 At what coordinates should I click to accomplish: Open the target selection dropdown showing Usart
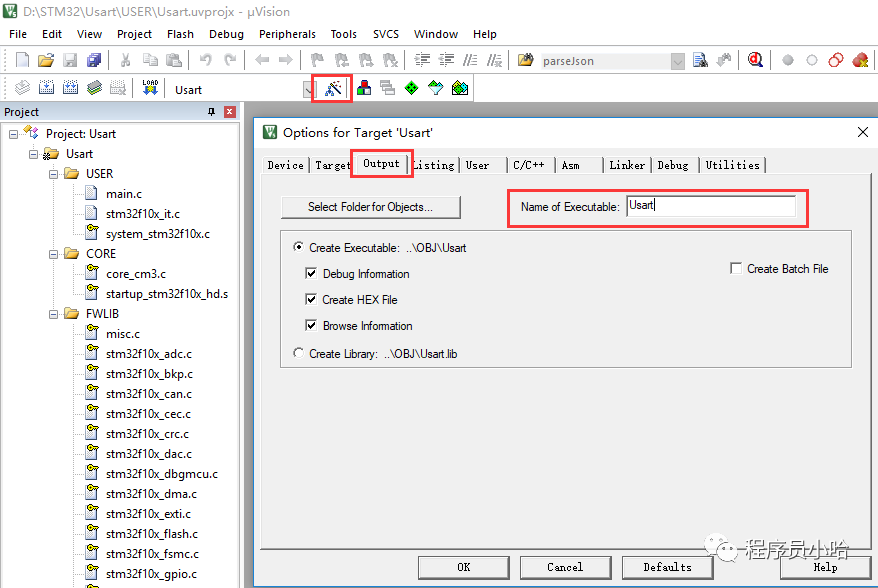coord(308,89)
